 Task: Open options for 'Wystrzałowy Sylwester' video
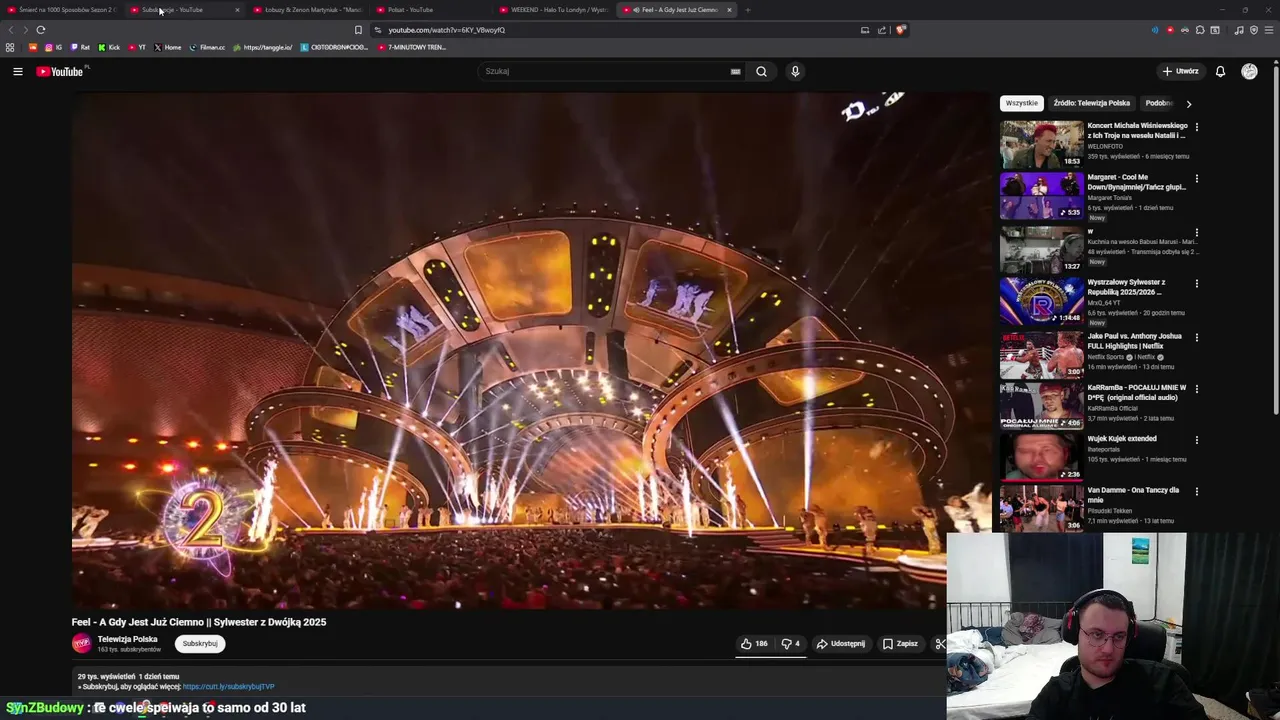pos(1196,283)
